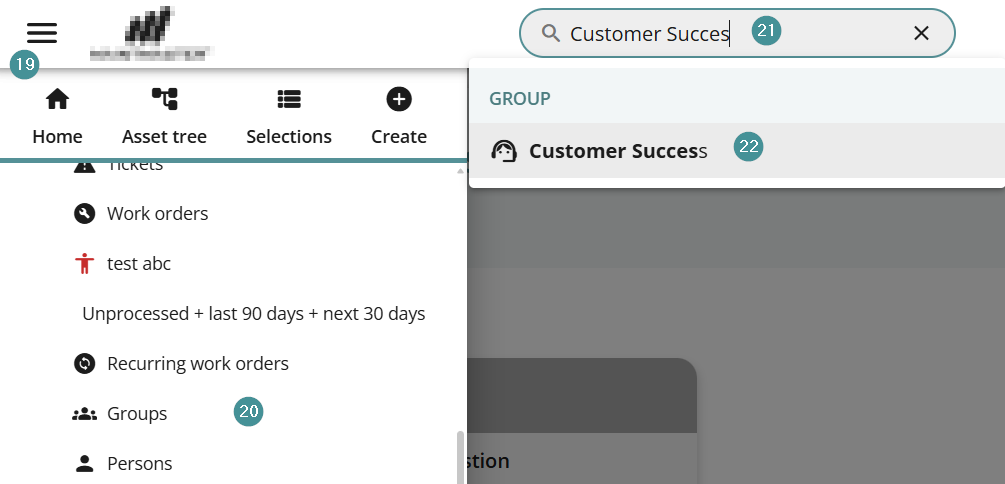Click the magnifier search icon

click(x=550, y=33)
